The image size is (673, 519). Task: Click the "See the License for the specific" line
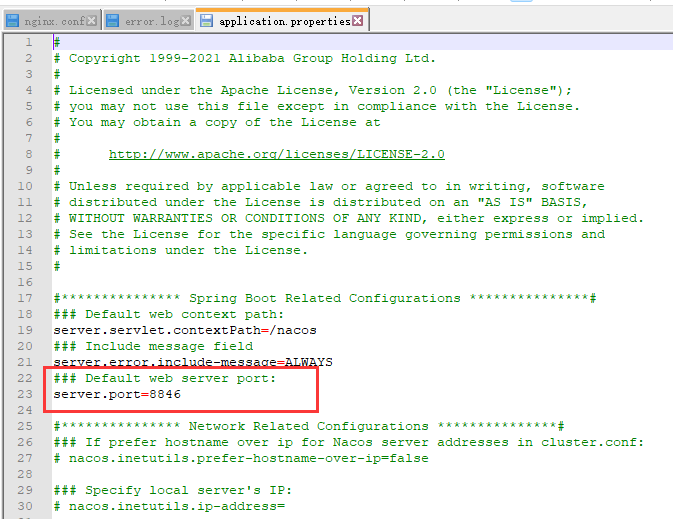(x=329, y=234)
